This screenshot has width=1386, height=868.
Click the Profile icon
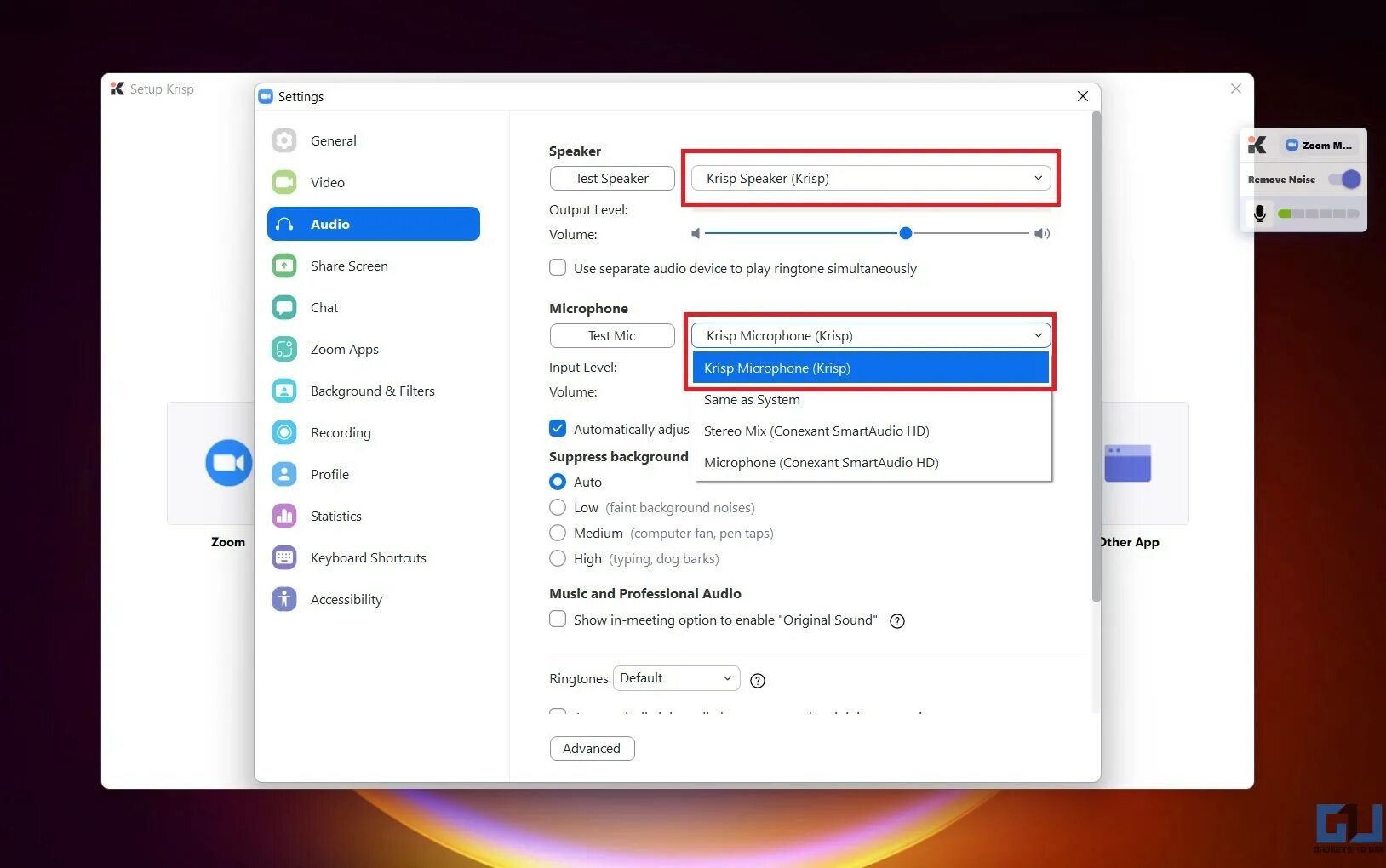click(x=284, y=474)
